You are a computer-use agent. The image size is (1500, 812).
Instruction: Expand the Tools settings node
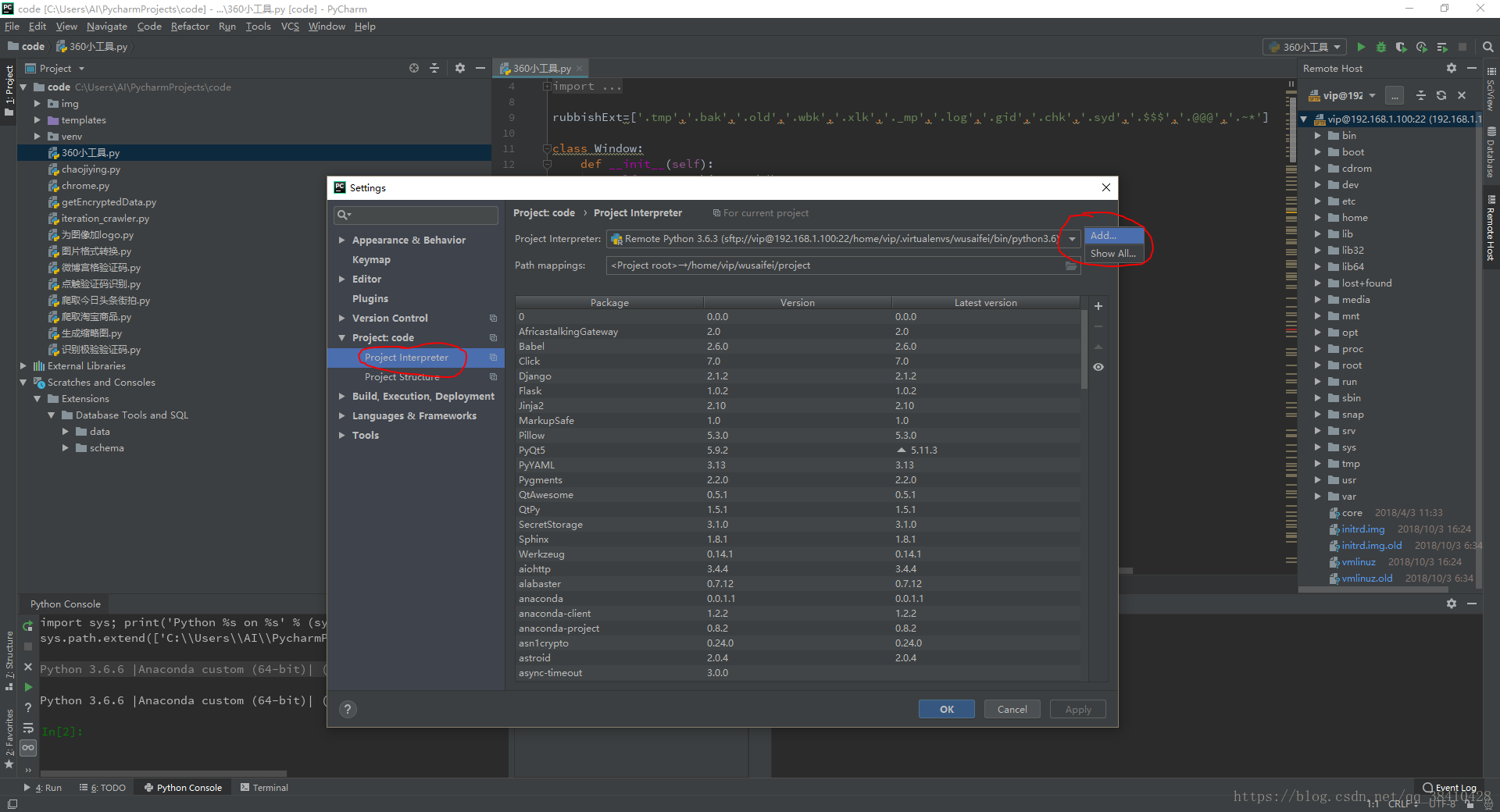click(341, 436)
